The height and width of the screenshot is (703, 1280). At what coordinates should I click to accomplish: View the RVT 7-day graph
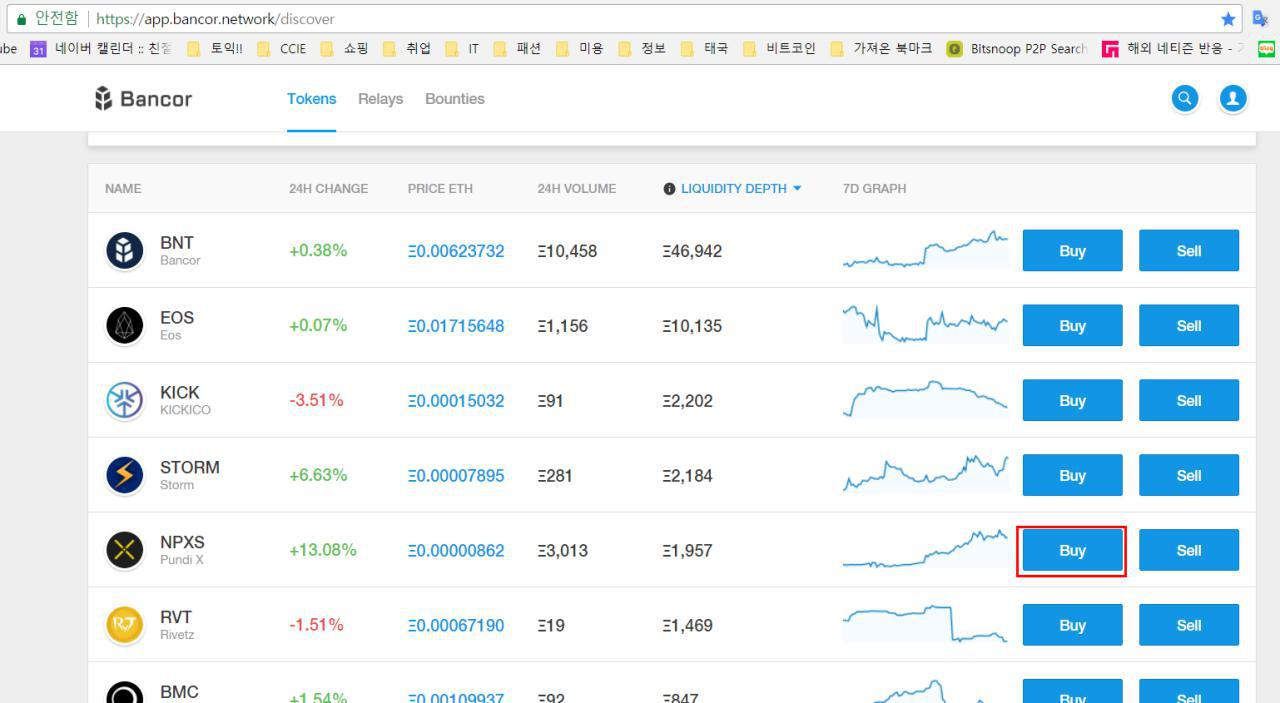(x=925, y=624)
